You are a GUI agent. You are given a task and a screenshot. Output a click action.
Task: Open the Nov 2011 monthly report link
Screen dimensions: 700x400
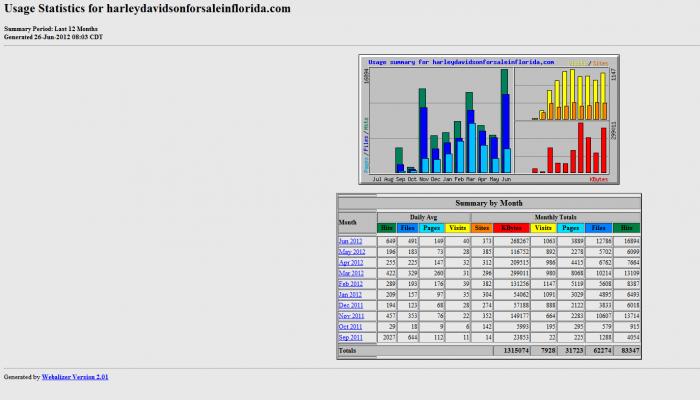click(x=351, y=316)
